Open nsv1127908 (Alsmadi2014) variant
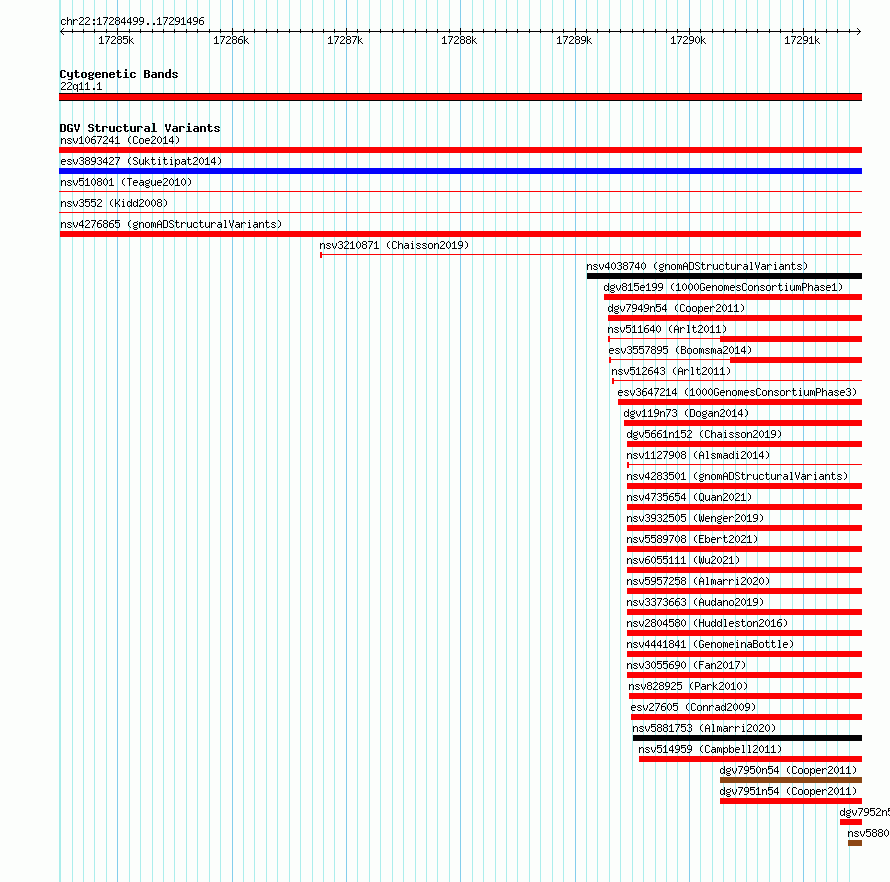Image resolution: width=890 pixels, height=882 pixels. pos(698,455)
